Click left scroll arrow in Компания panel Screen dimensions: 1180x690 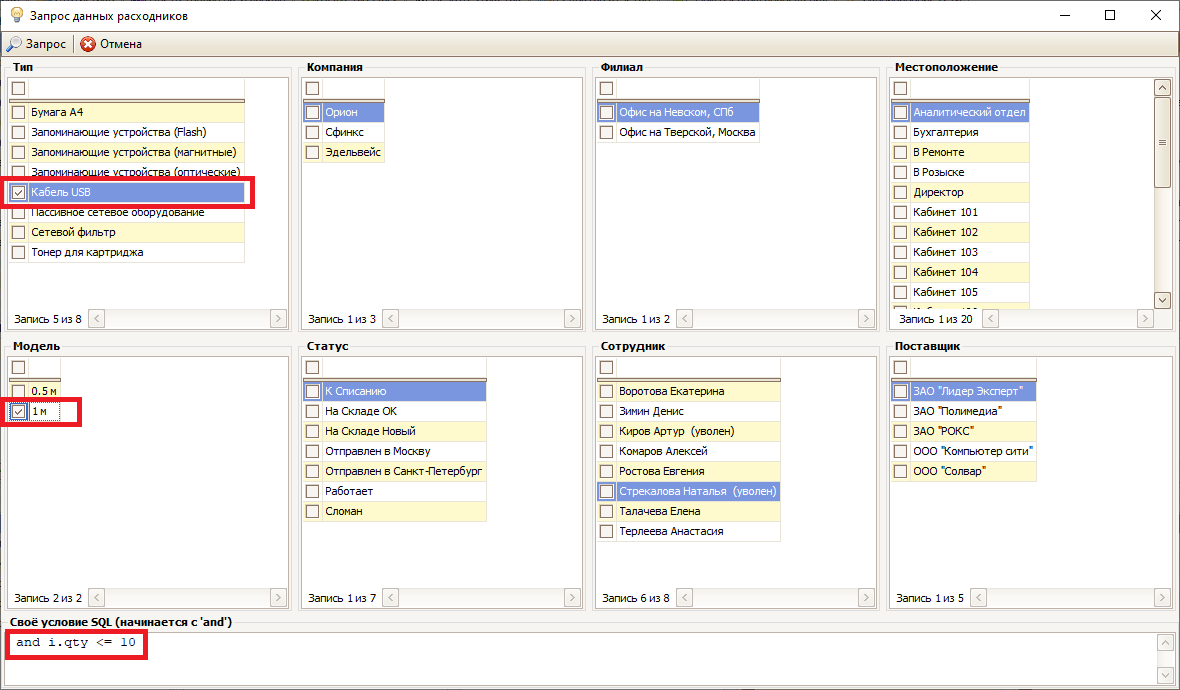(391, 319)
